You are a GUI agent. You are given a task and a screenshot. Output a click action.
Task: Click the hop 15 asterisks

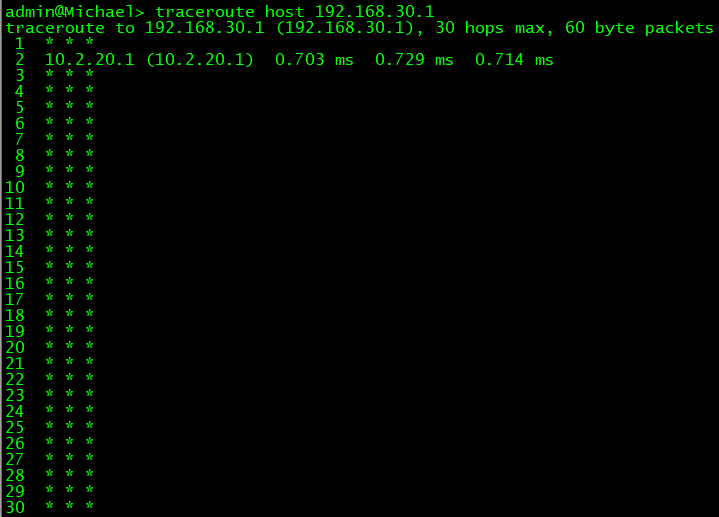tap(69, 266)
